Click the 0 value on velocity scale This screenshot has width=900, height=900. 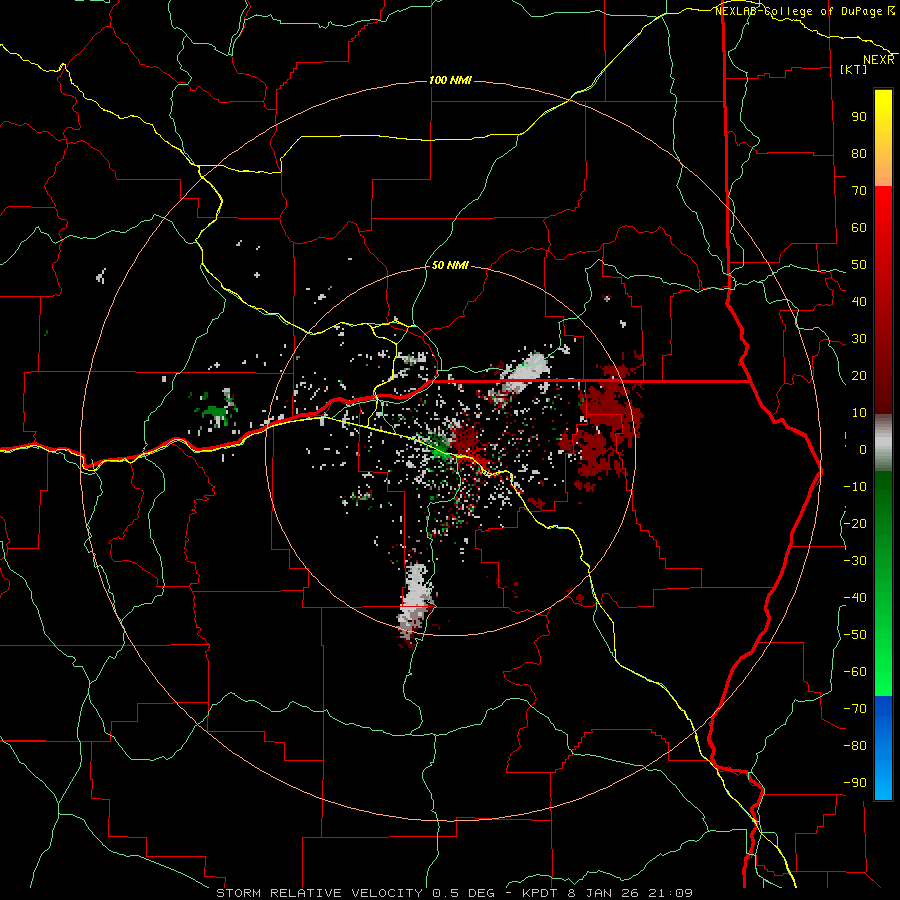[x=863, y=450]
